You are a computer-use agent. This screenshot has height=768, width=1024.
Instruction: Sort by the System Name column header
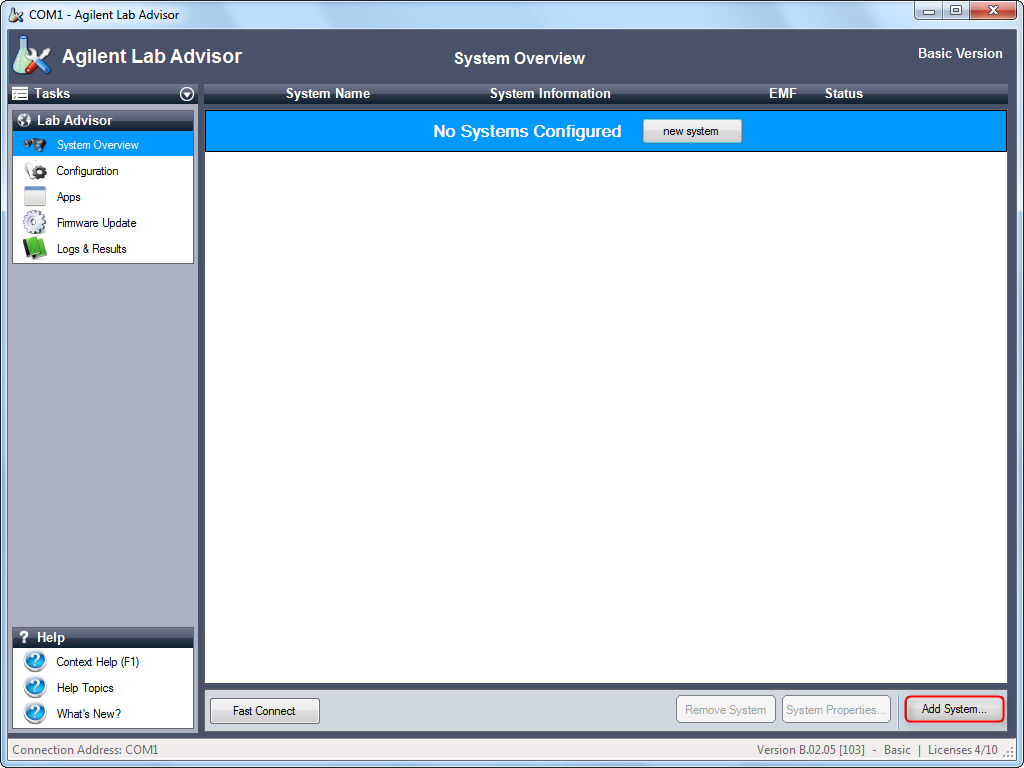[327, 94]
